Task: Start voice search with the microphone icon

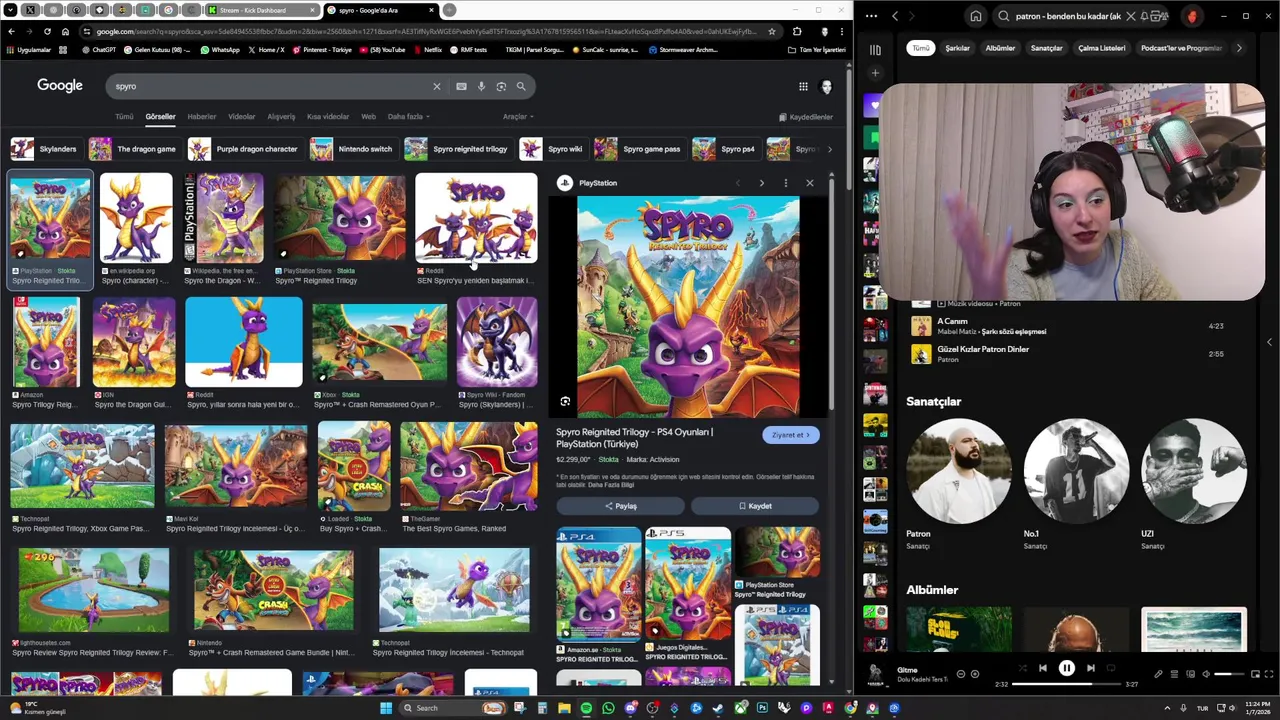Action: point(481,86)
